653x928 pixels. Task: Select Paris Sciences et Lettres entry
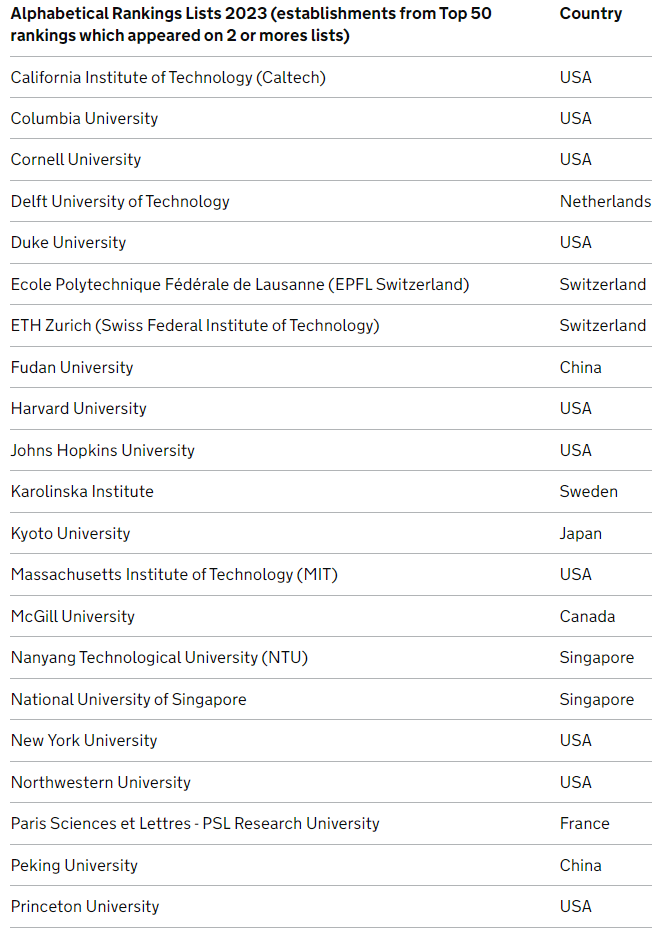click(x=195, y=824)
